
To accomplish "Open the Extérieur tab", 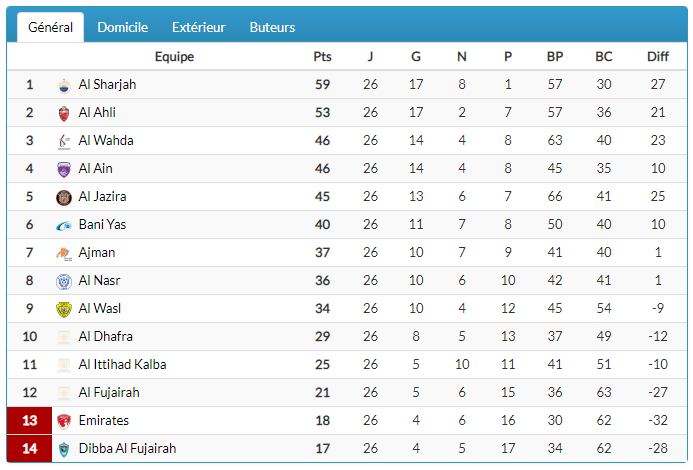I will pos(198,28).
